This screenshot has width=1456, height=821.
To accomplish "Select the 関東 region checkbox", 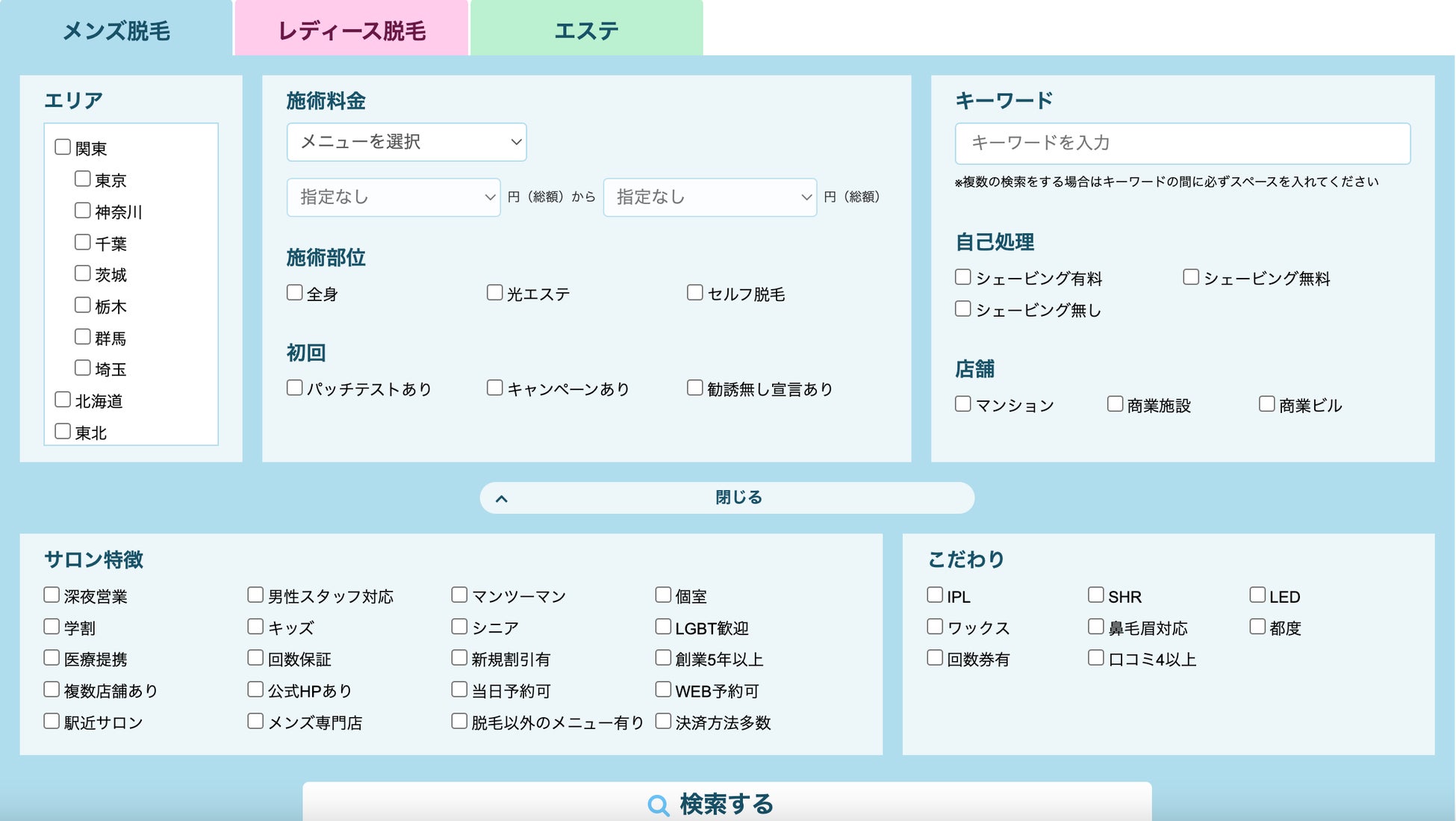I will tap(63, 147).
